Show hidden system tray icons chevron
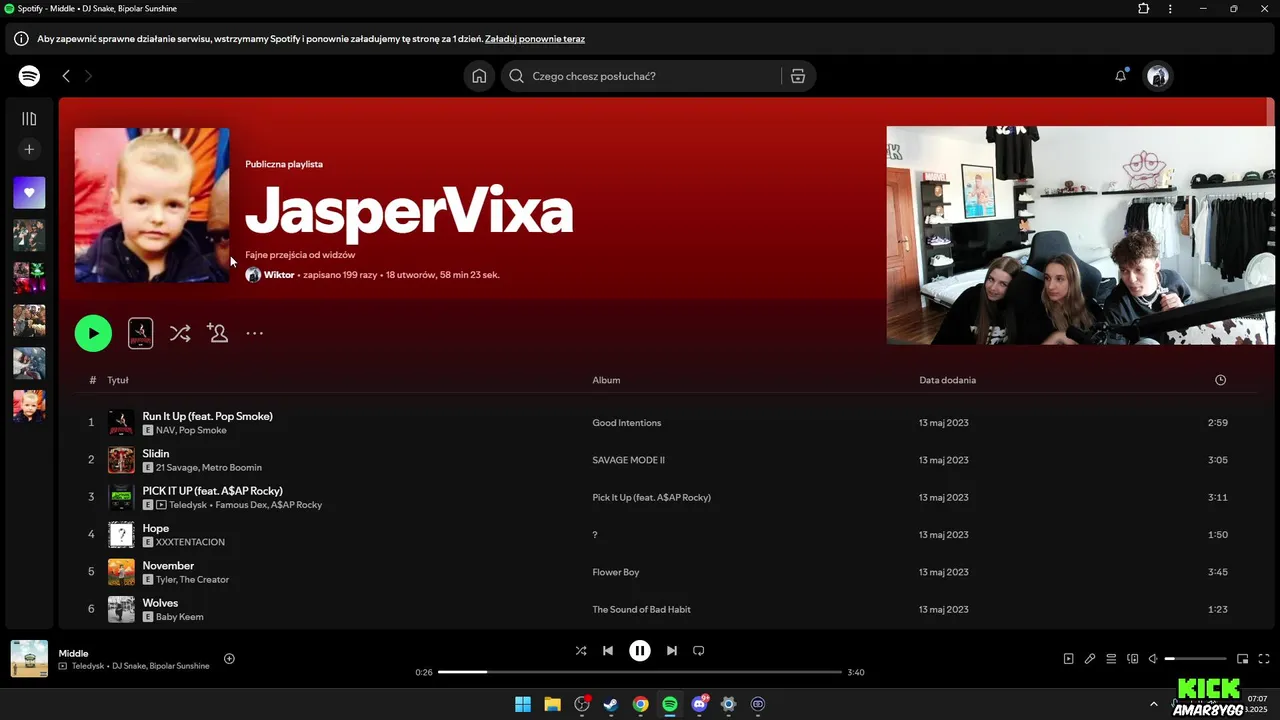The height and width of the screenshot is (720, 1280). coord(1153,704)
